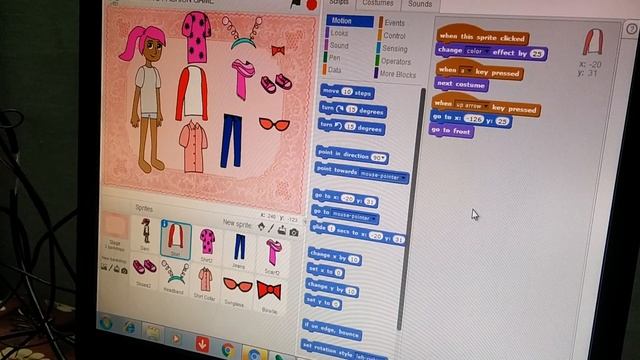This screenshot has height=360, width=640.
Task: Open the red download arrow taskbar app
Action: pyautogui.click(x=202, y=344)
